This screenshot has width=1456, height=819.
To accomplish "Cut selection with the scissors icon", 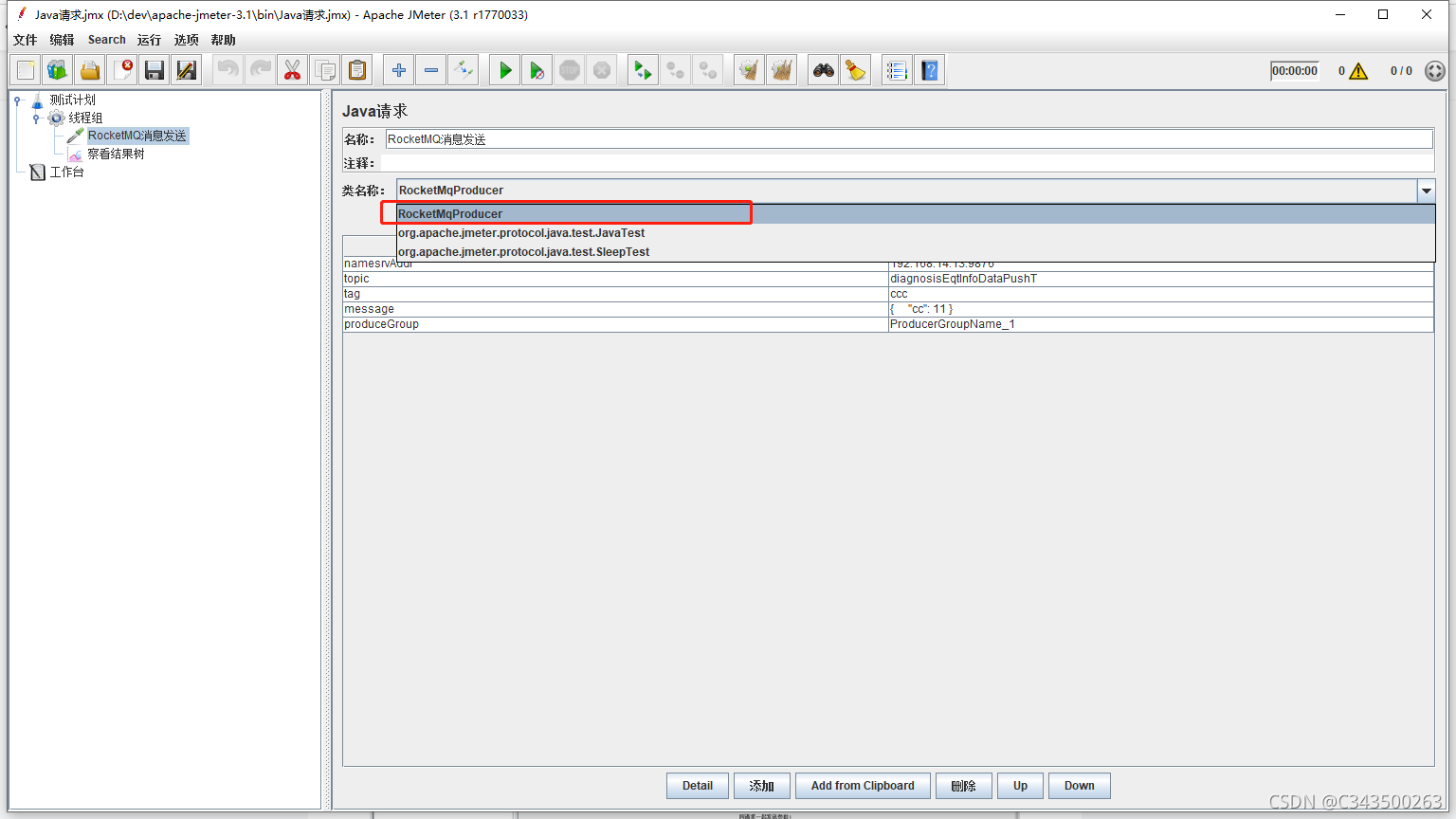I will (292, 70).
